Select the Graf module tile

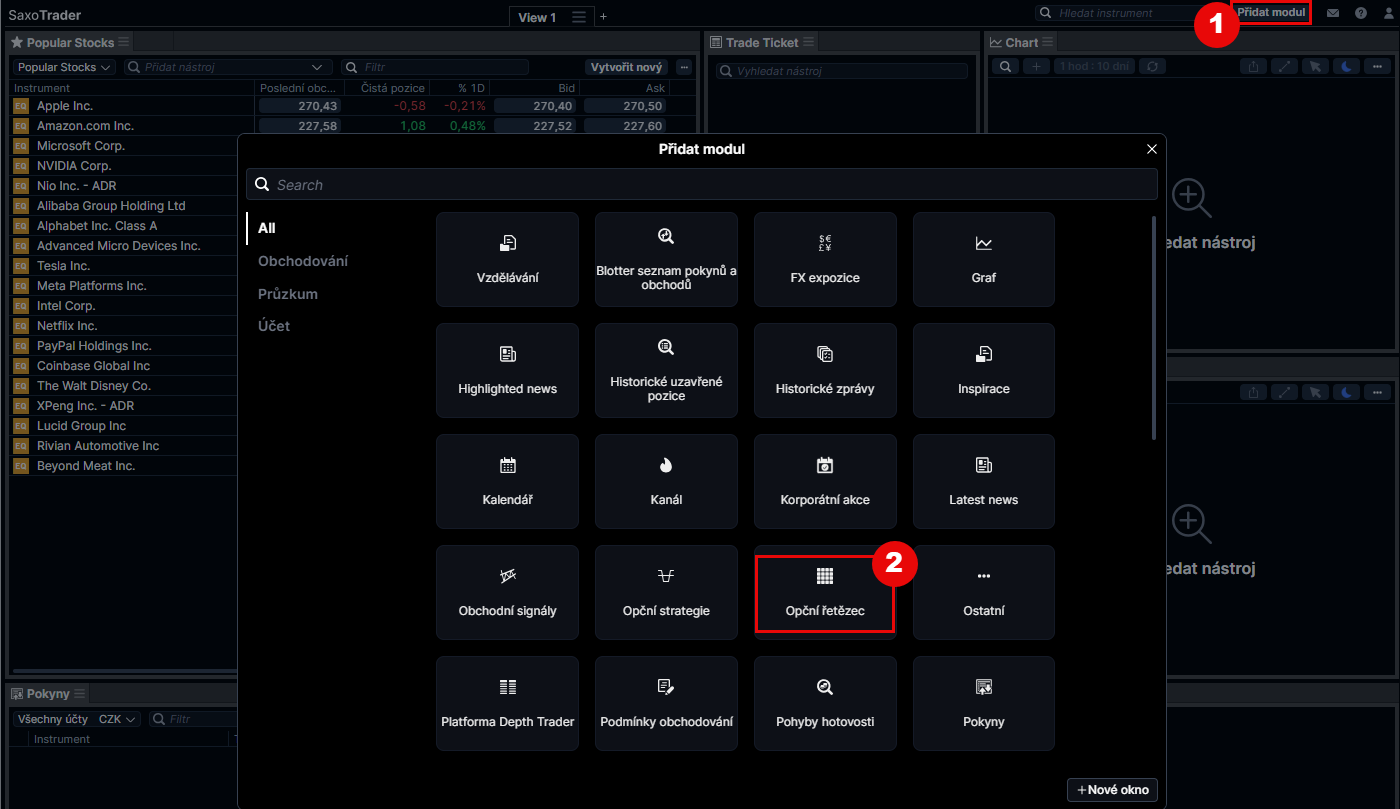coord(983,259)
